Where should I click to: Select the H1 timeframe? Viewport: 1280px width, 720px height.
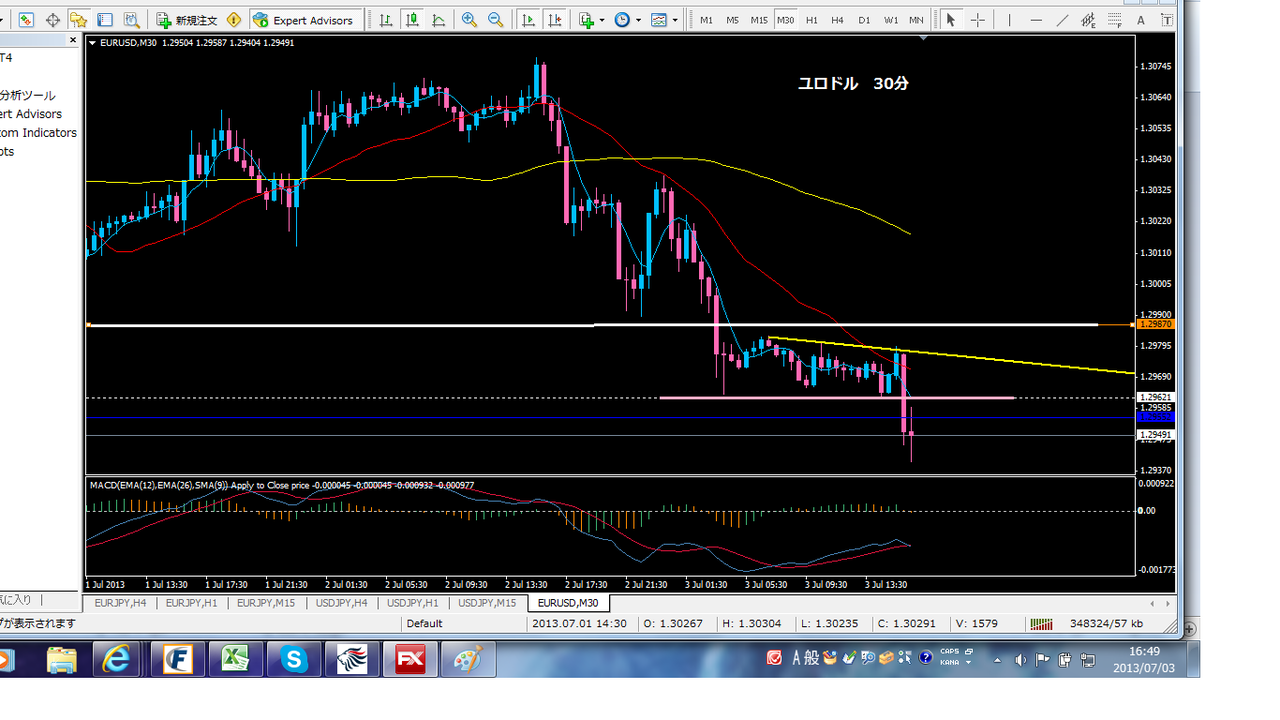812,20
